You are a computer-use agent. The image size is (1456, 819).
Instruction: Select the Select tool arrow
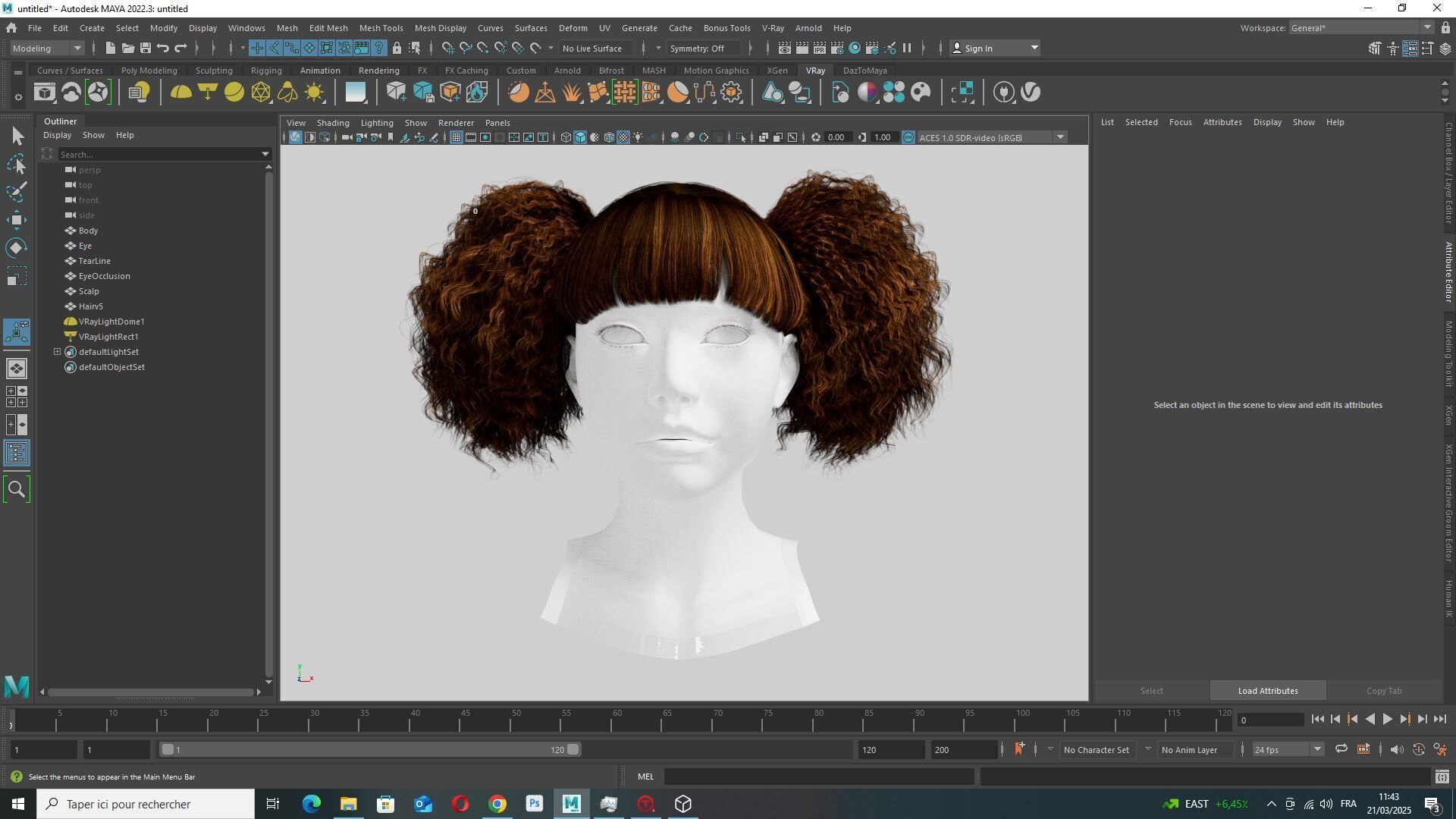coord(17,136)
